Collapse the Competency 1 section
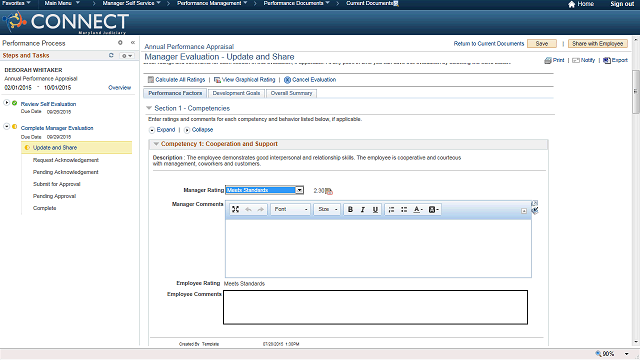This screenshot has width=640, height=360. coord(156,144)
